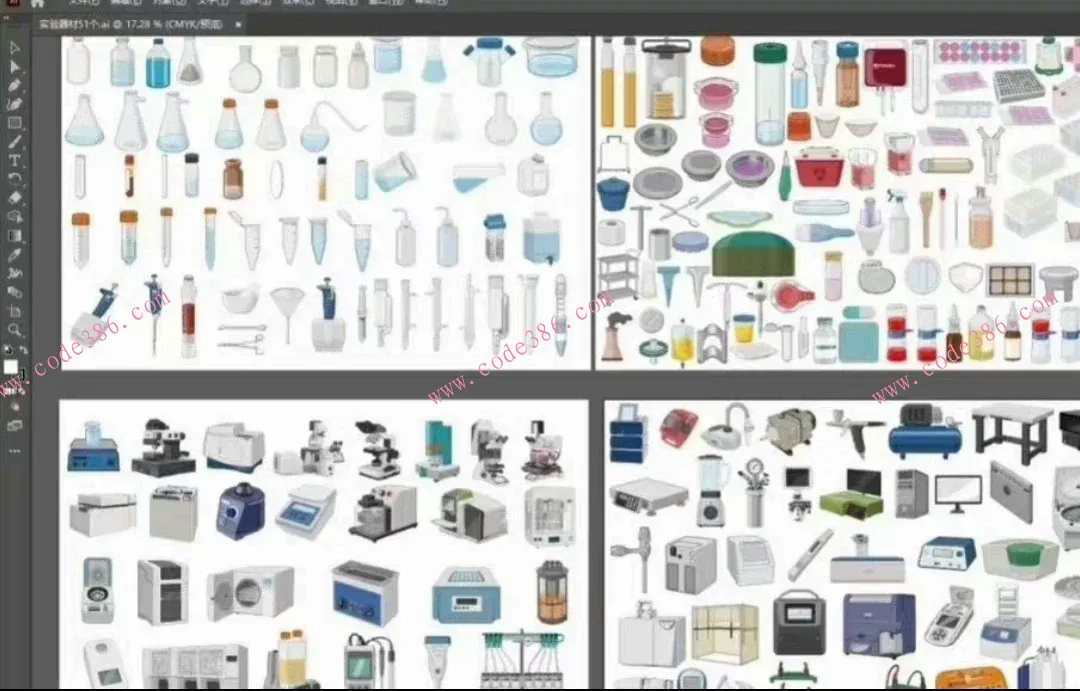Viewport: 1080px width, 691px height.
Task: Select the Artboard tool
Action: 14,311
